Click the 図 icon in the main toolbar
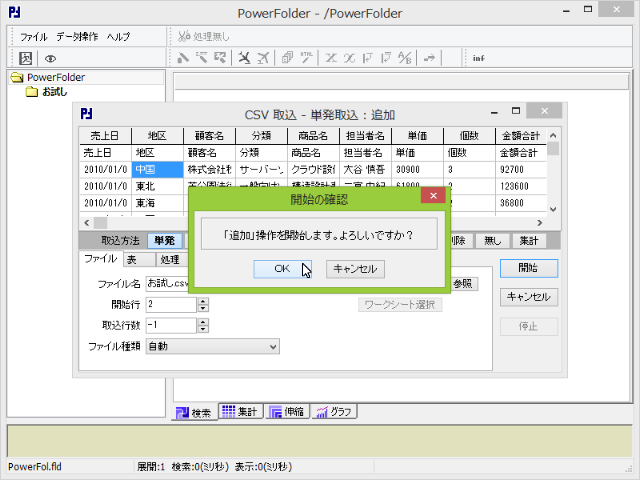640x480 pixels. (x=25, y=58)
